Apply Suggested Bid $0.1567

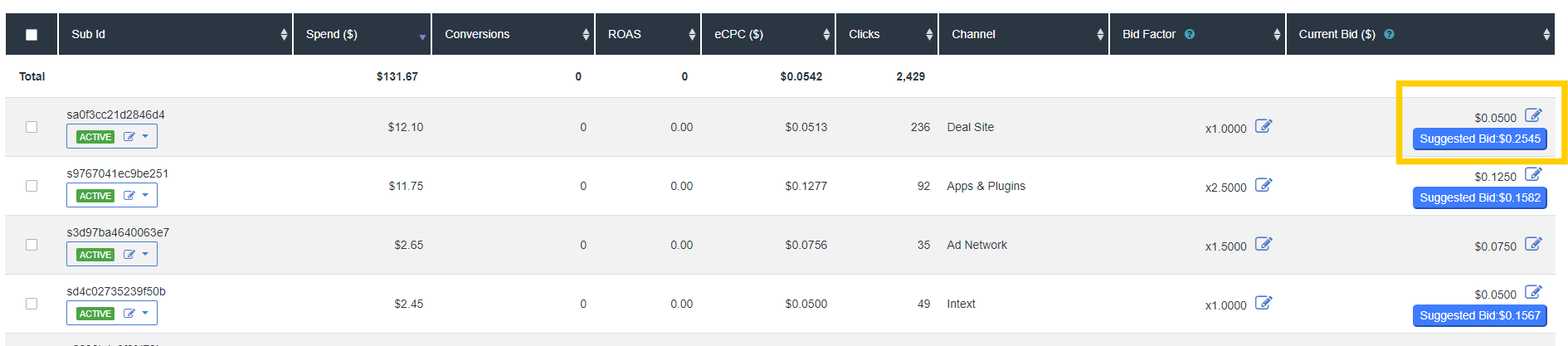click(1479, 315)
